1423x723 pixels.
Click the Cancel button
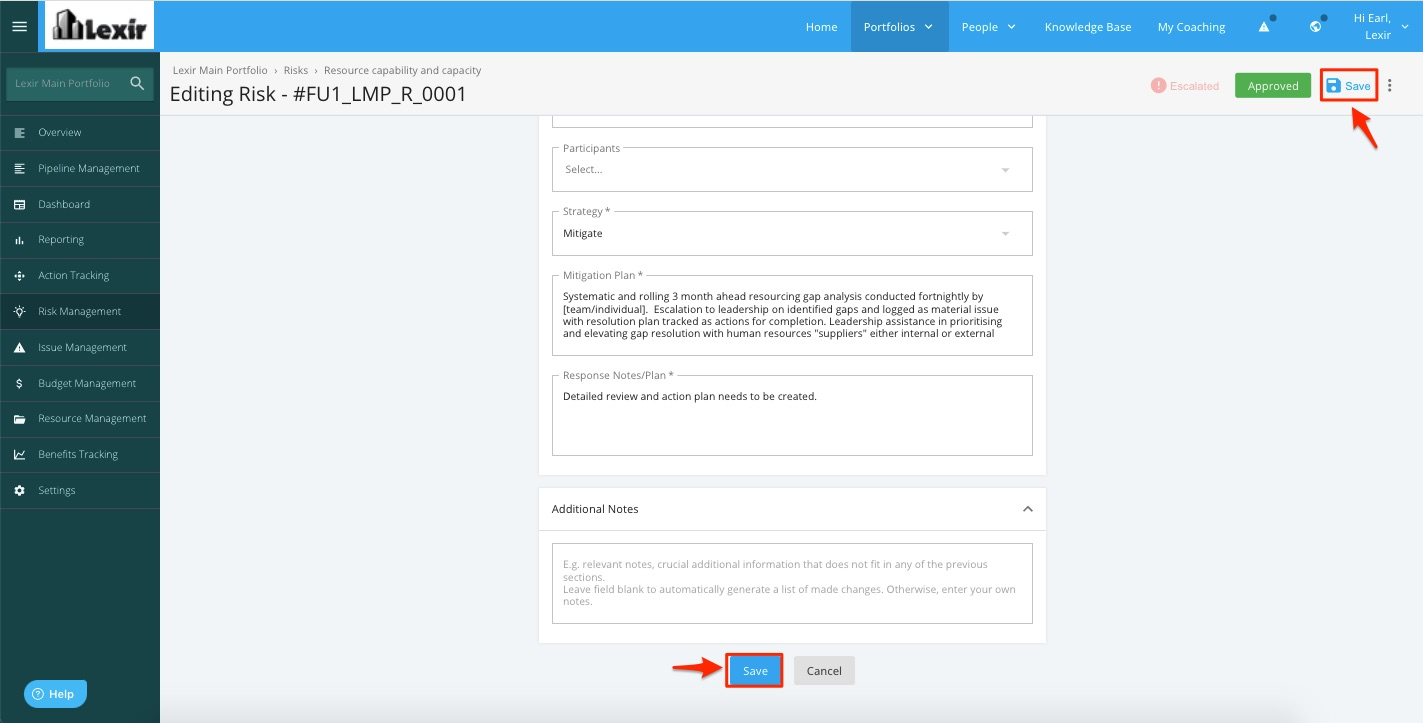click(x=824, y=671)
